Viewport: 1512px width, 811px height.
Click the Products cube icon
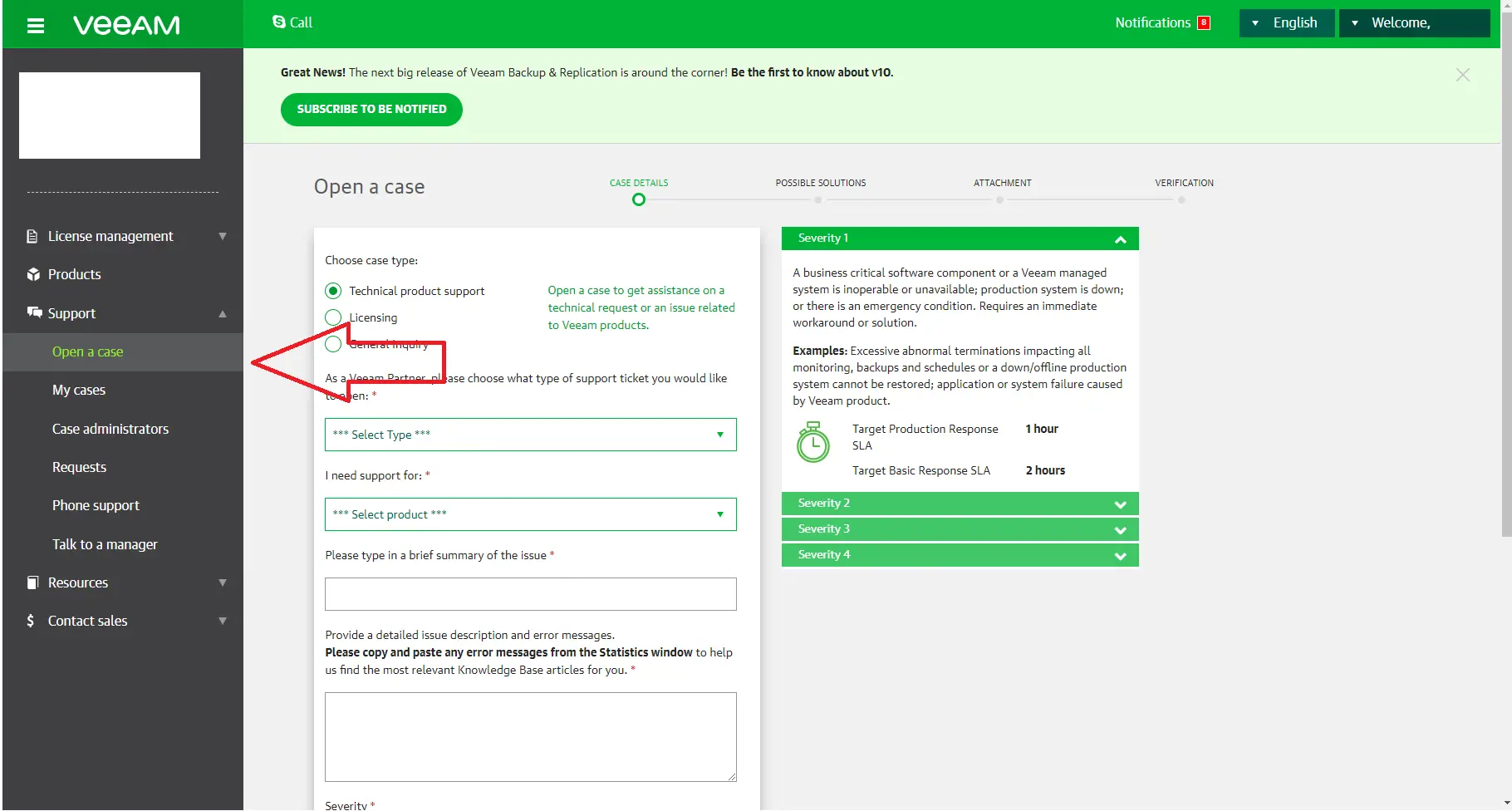33,274
